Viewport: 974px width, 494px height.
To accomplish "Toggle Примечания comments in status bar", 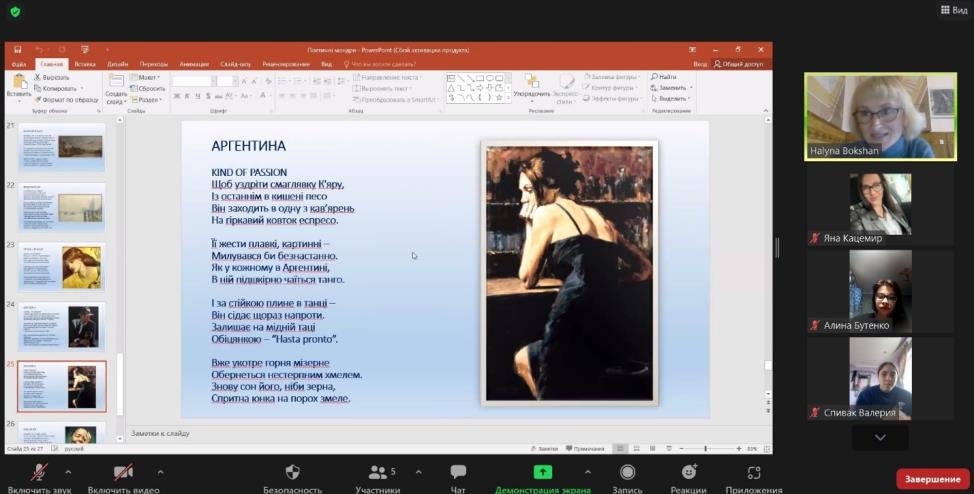I will tap(586, 448).
